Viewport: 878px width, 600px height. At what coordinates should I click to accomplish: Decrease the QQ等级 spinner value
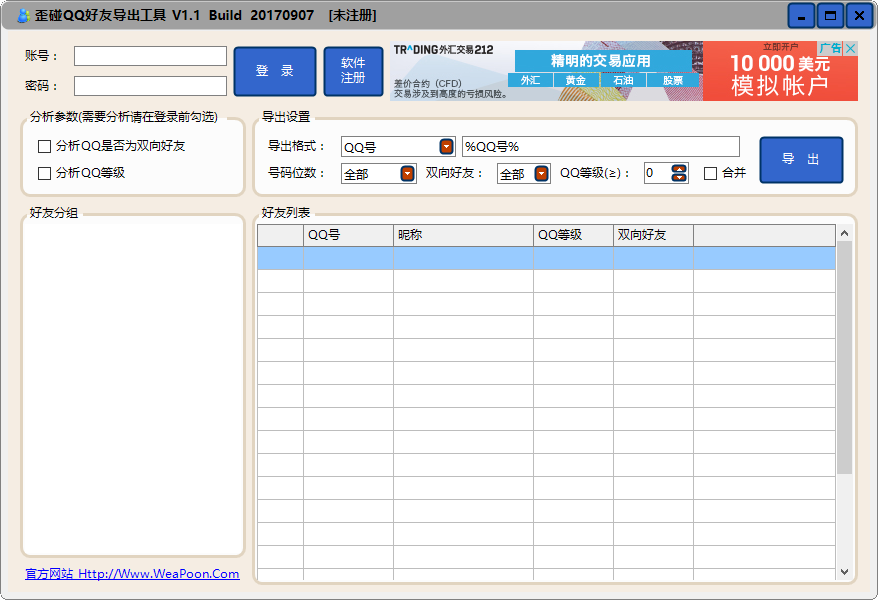click(679, 177)
